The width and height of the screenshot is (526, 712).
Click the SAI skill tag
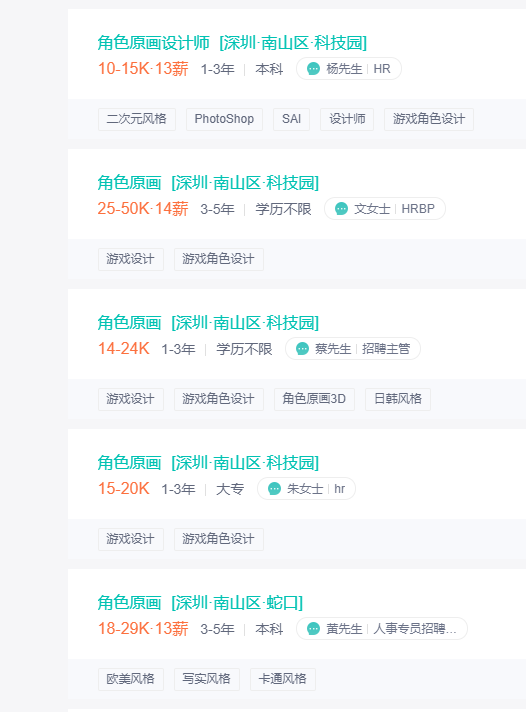pyautogui.click(x=291, y=119)
